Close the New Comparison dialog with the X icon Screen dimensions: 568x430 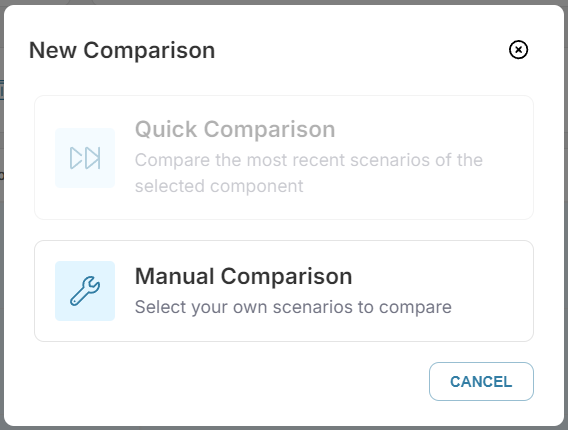(518, 50)
